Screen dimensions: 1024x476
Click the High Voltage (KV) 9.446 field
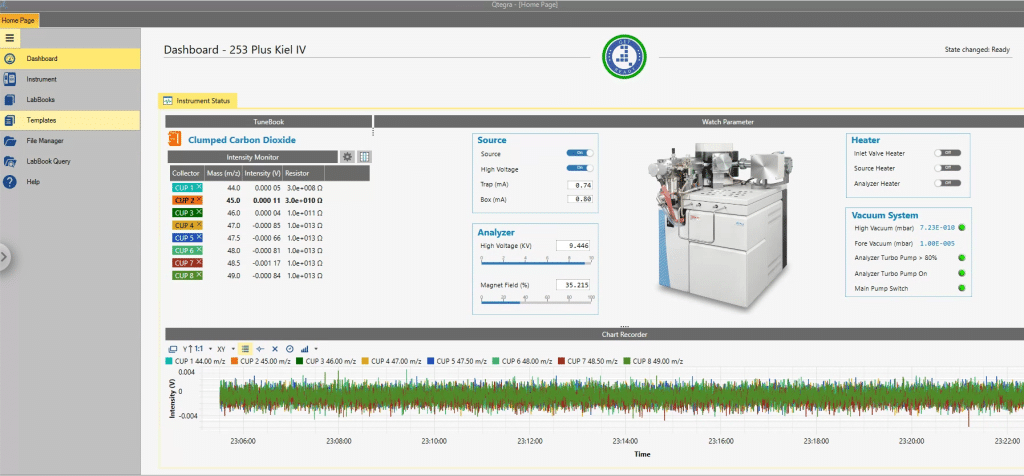573,246
